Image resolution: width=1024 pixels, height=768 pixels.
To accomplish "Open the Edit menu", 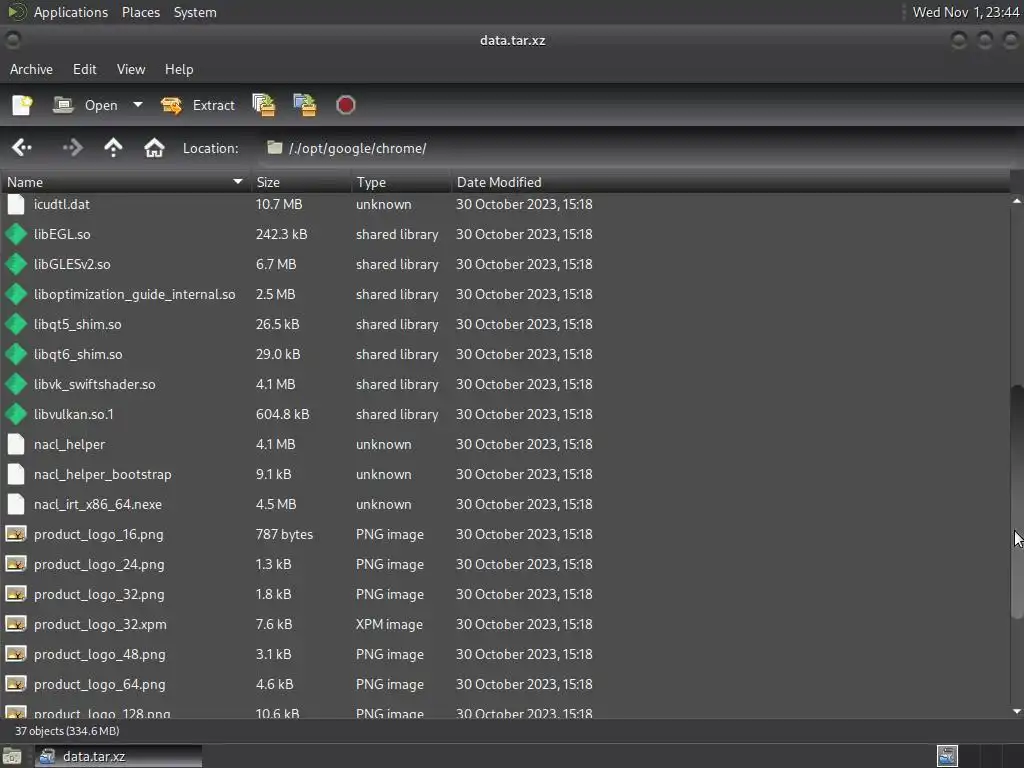I will tap(84, 69).
